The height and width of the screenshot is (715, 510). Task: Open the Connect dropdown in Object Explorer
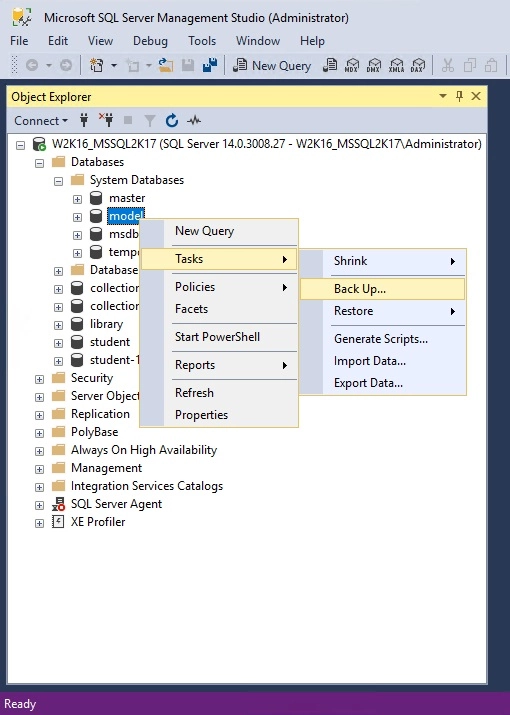[41, 120]
